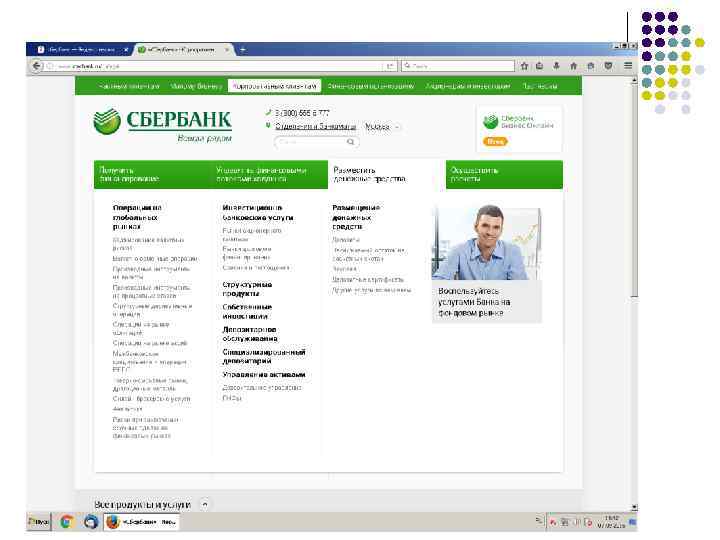Click the toolbar icon right of the home icon
The height and width of the screenshot is (540, 720).
(591, 66)
